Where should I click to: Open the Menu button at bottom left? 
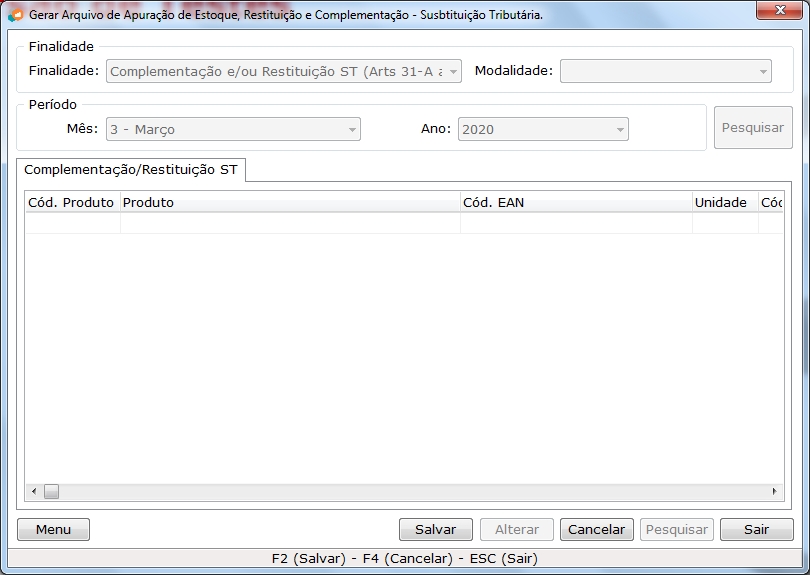[53, 530]
